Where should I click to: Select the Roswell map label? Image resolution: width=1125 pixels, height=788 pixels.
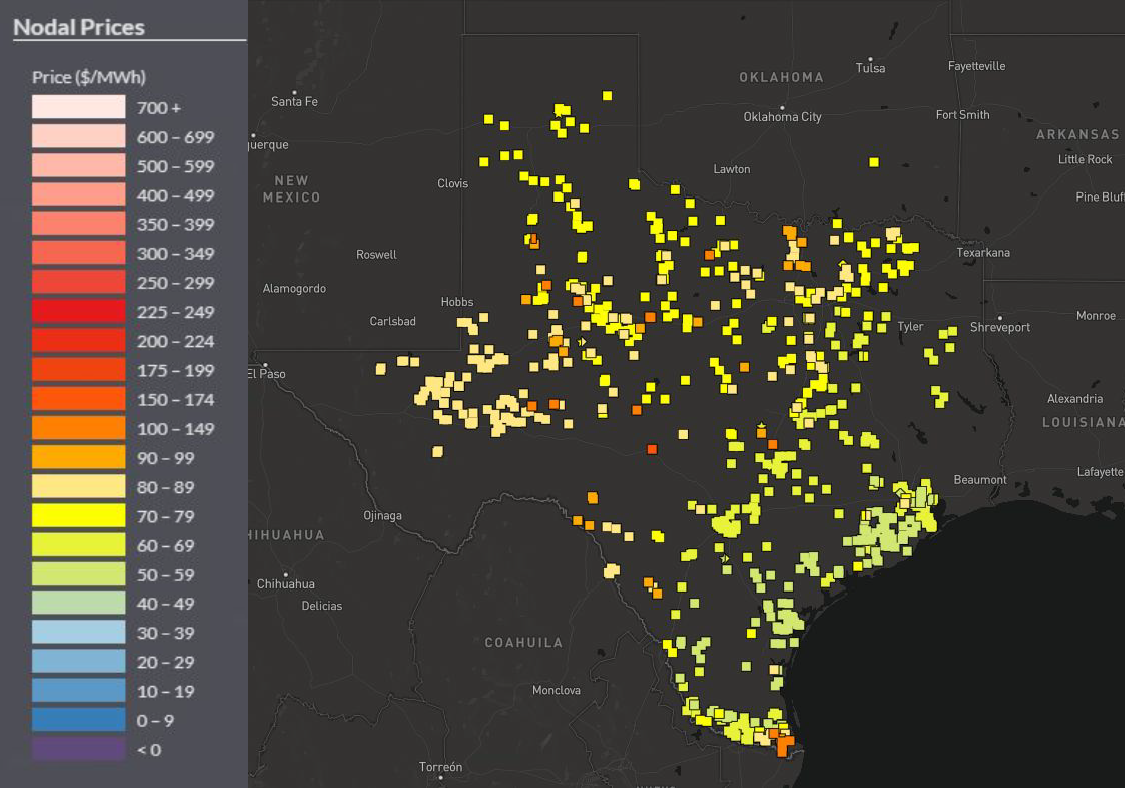tap(376, 255)
